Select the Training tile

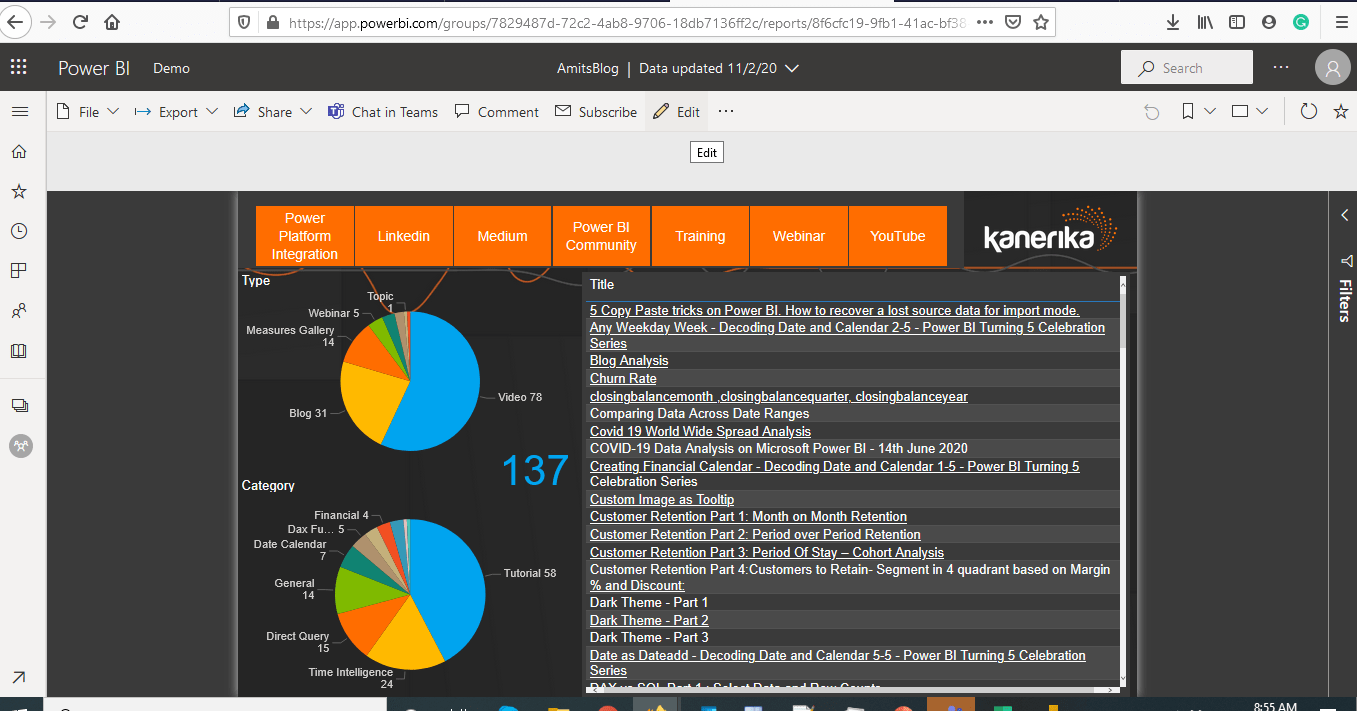pos(700,236)
